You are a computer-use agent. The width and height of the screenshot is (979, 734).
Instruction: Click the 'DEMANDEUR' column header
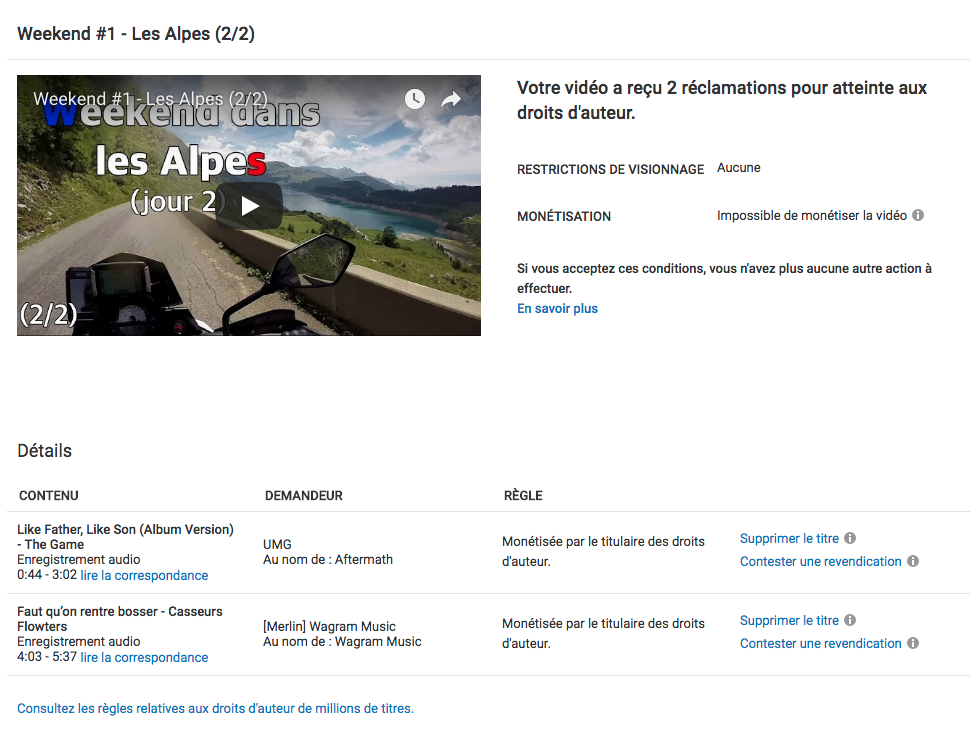click(x=303, y=496)
